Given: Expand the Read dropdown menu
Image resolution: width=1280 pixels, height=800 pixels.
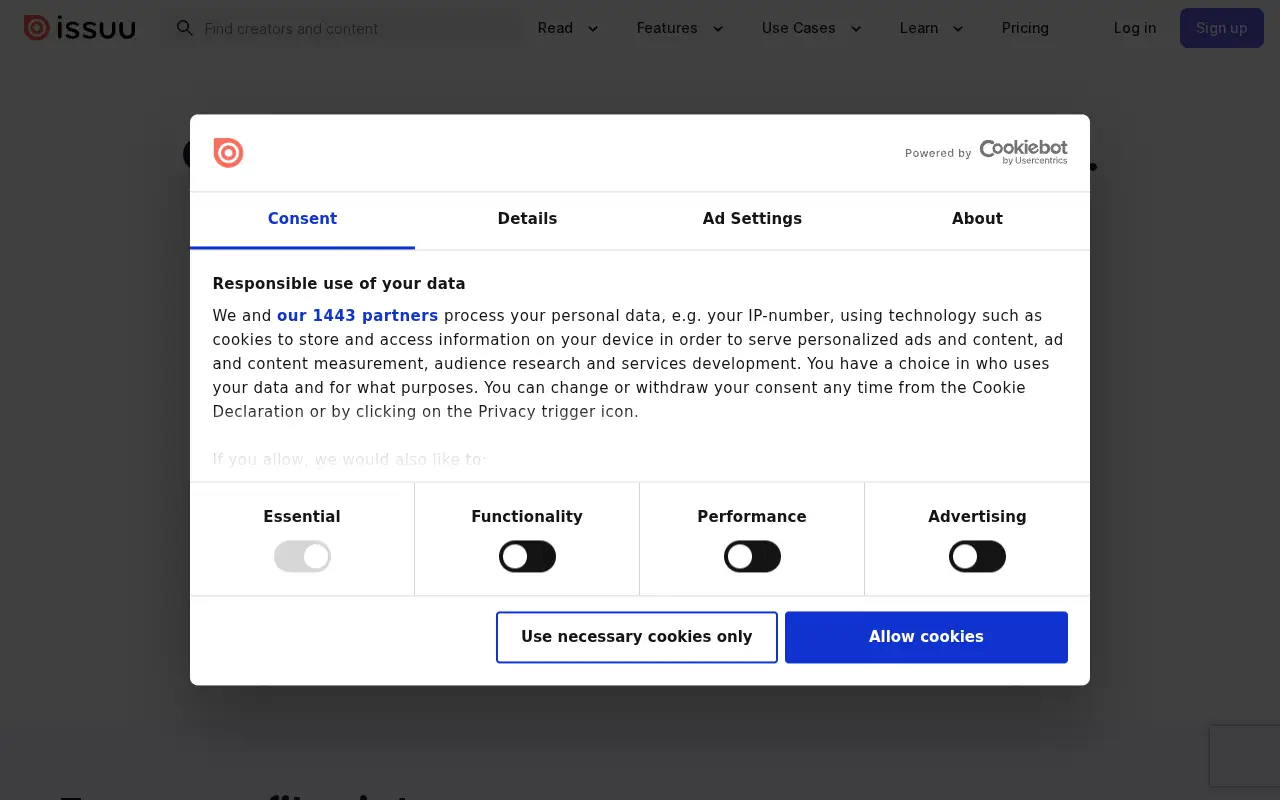Looking at the screenshot, I should pos(568,28).
